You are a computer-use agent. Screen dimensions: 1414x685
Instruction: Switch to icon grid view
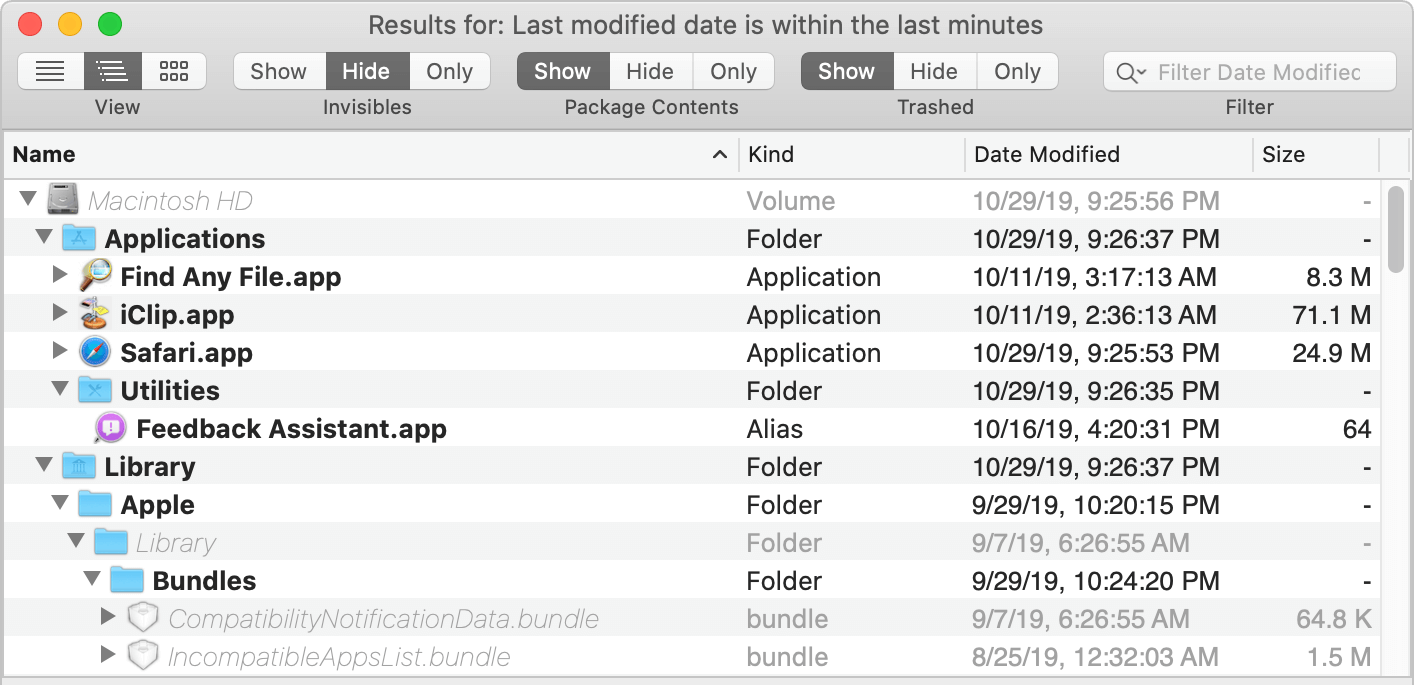174,71
